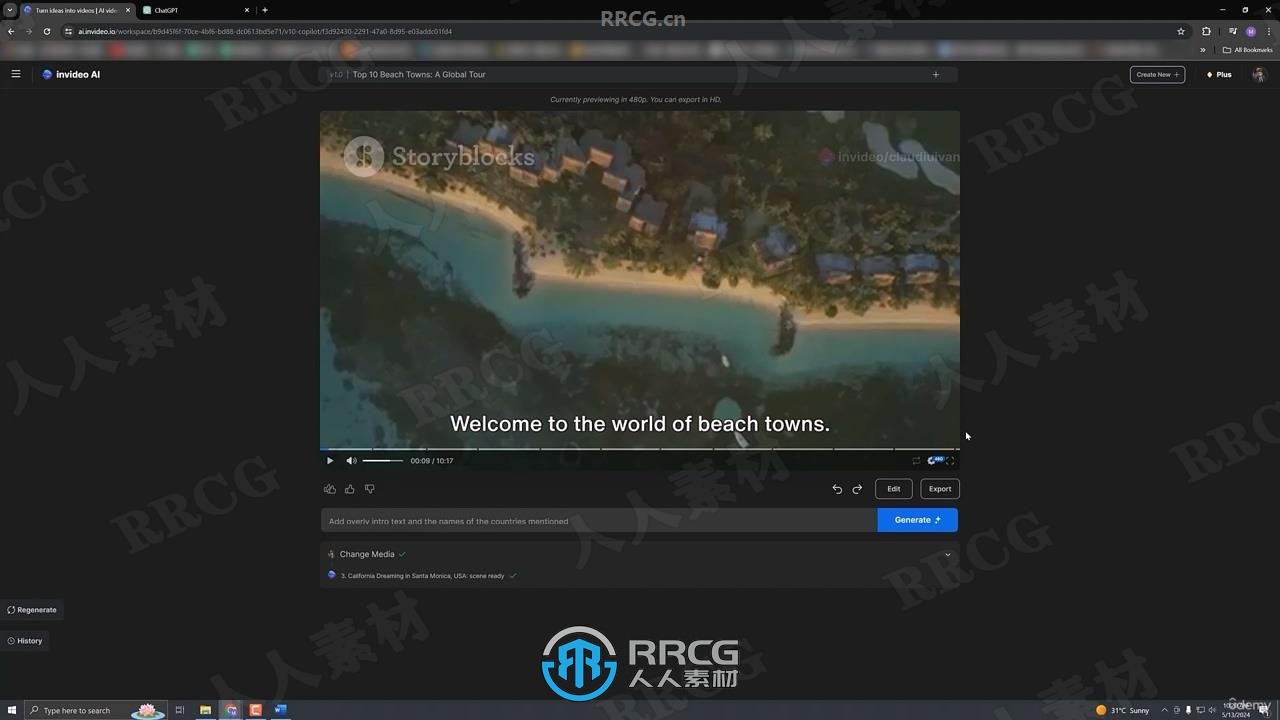Open Windows Start menu

[11, 710]
